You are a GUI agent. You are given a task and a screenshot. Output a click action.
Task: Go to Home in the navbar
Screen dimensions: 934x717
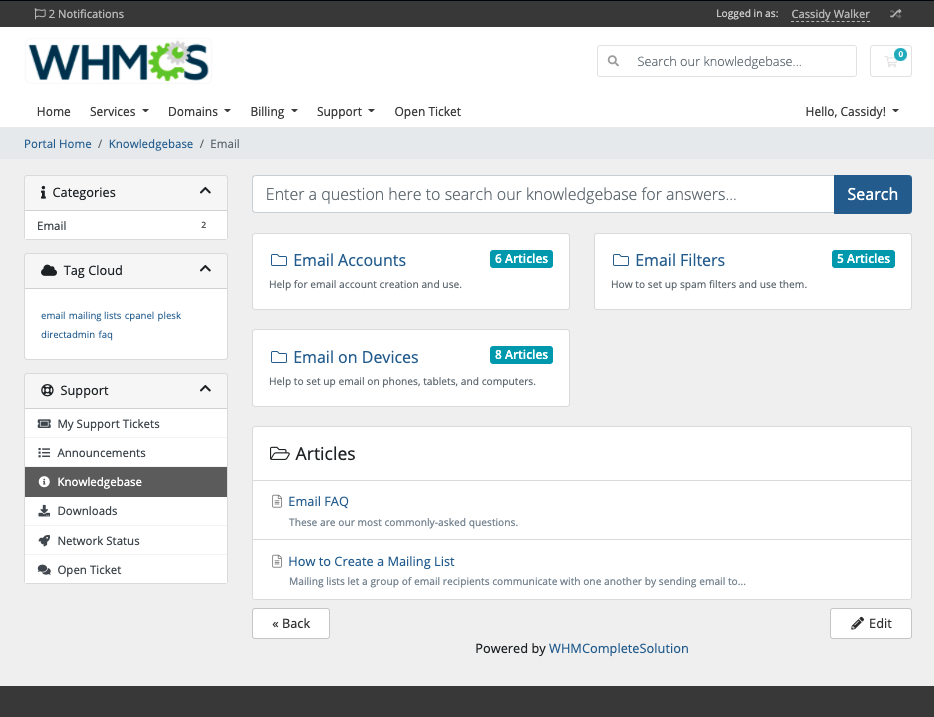click(x=54, y=111)
